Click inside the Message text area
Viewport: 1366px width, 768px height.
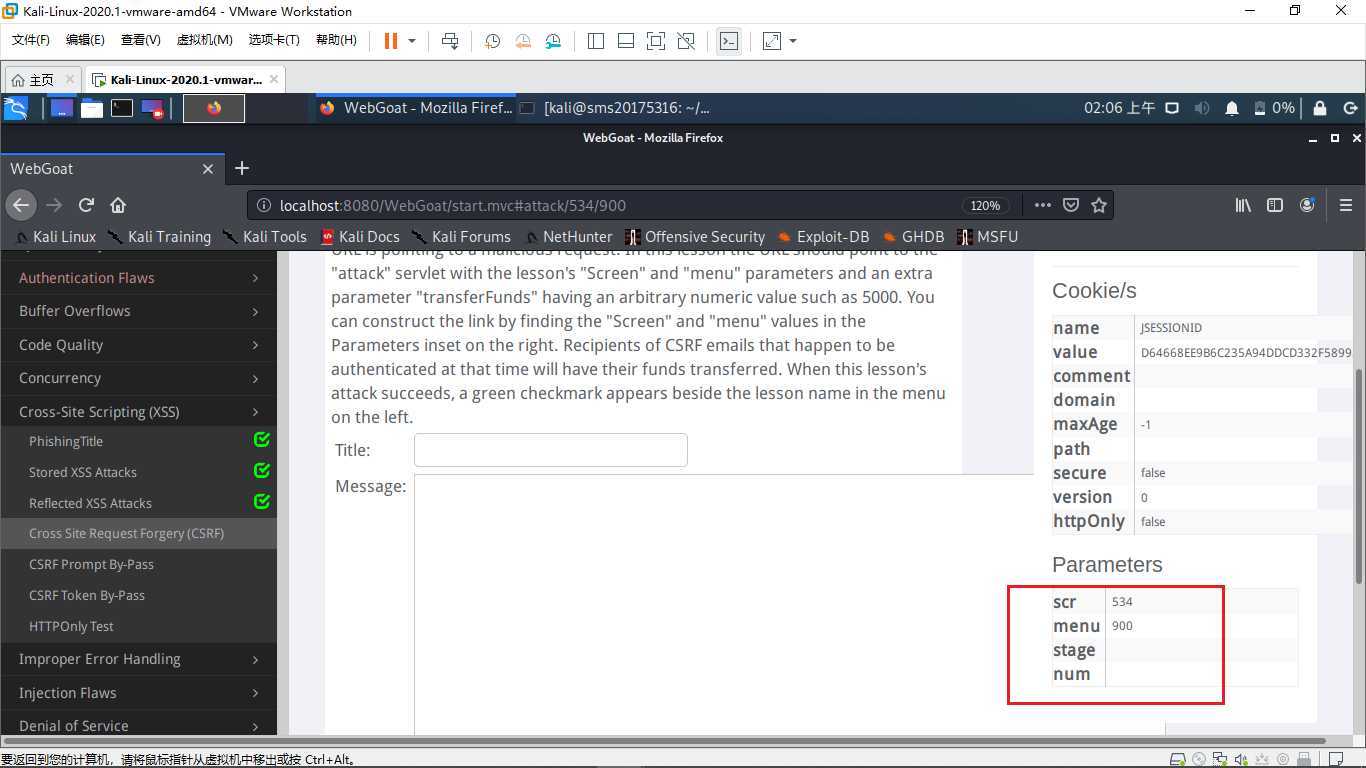point(724,605)
